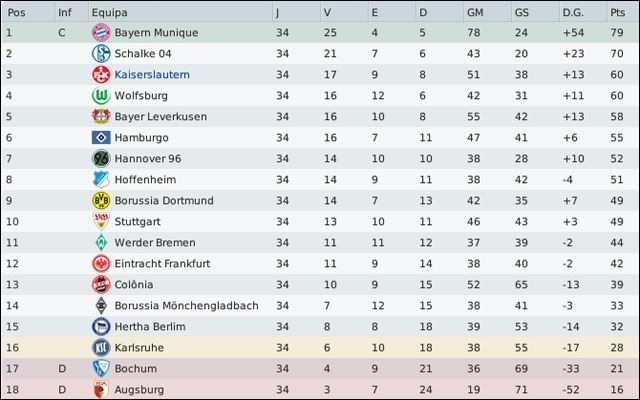The width and height of the screenshot is (640, 400).
Task: Click the Schalke 04 club badge
Action: 100,54
